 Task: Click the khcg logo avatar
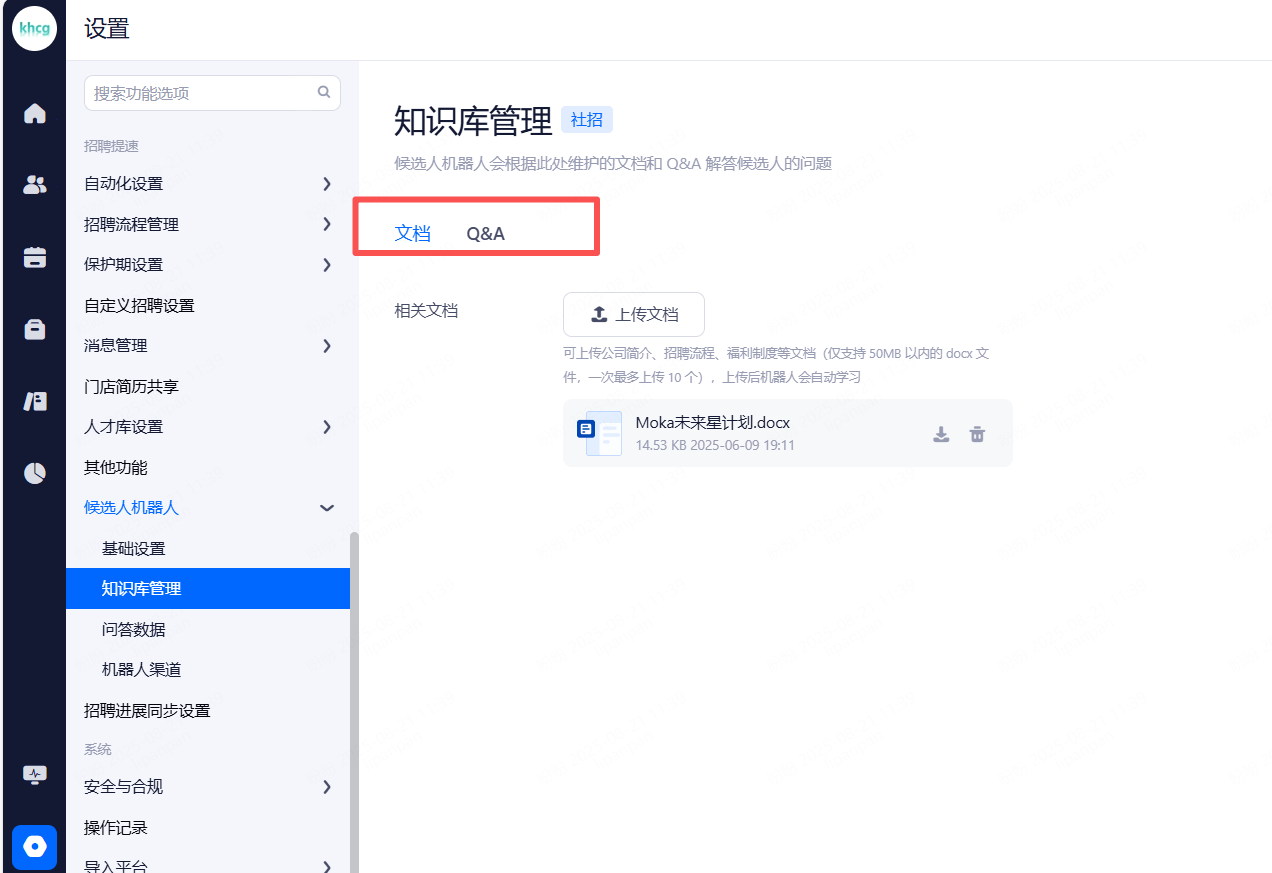[x=35, y=29]
